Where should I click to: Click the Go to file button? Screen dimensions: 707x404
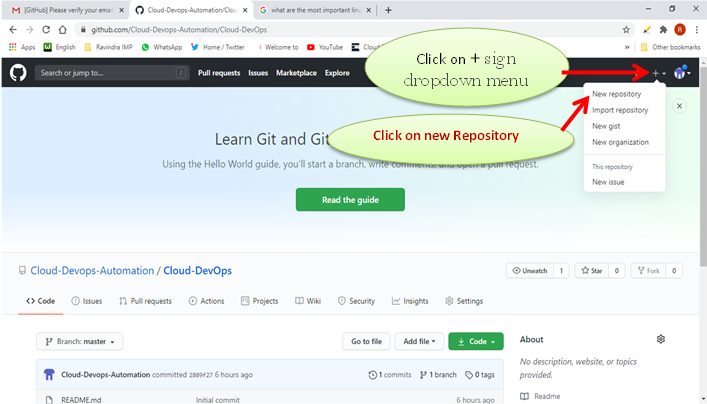[366, 341]
